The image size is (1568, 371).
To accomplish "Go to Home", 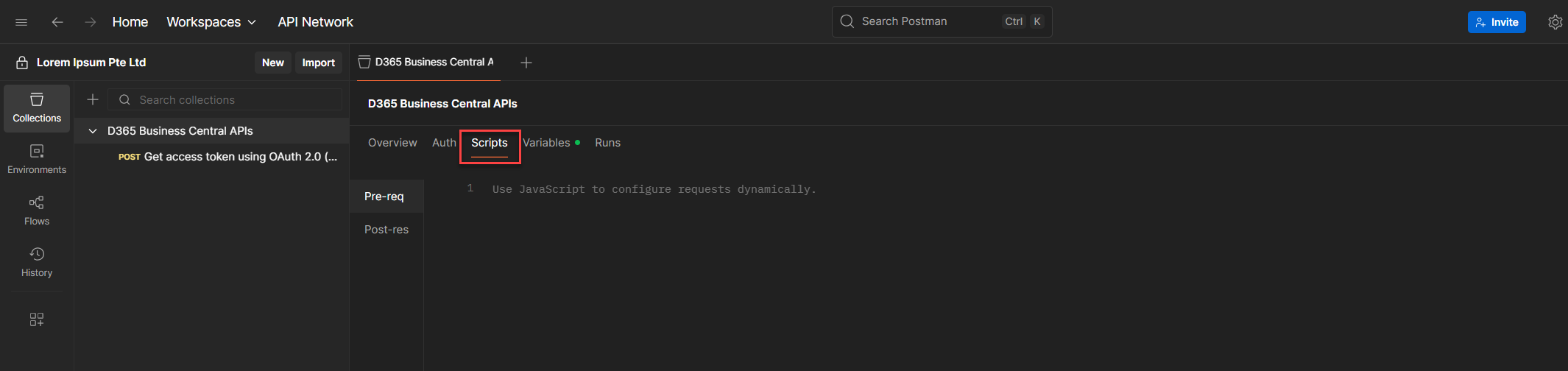I will pos(130,22).
